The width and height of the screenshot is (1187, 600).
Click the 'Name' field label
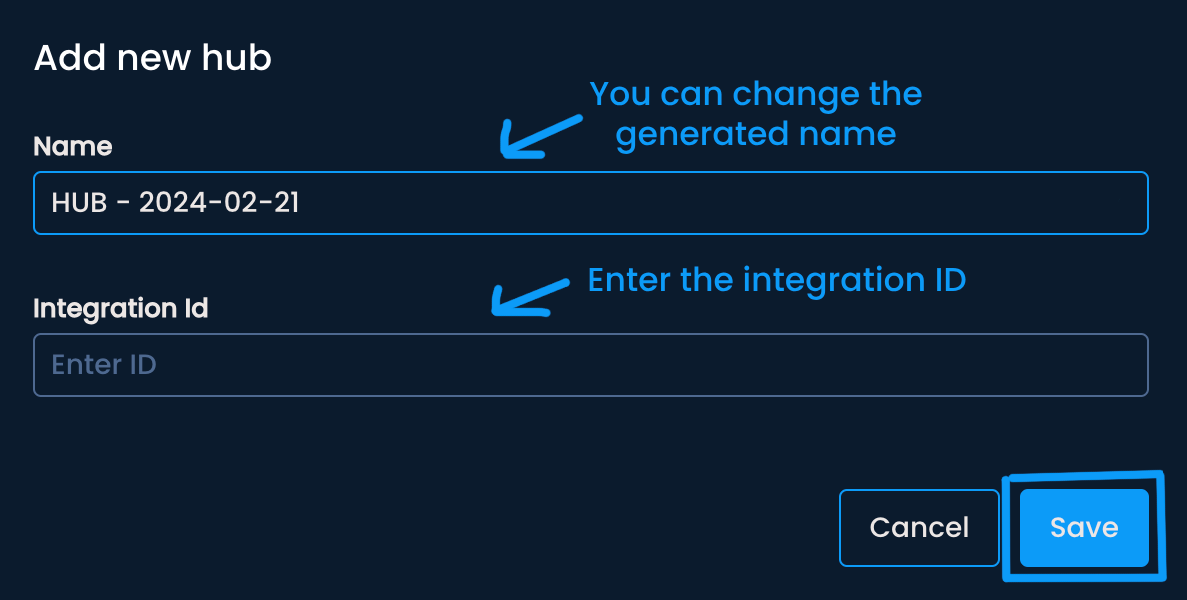[73, 146]
